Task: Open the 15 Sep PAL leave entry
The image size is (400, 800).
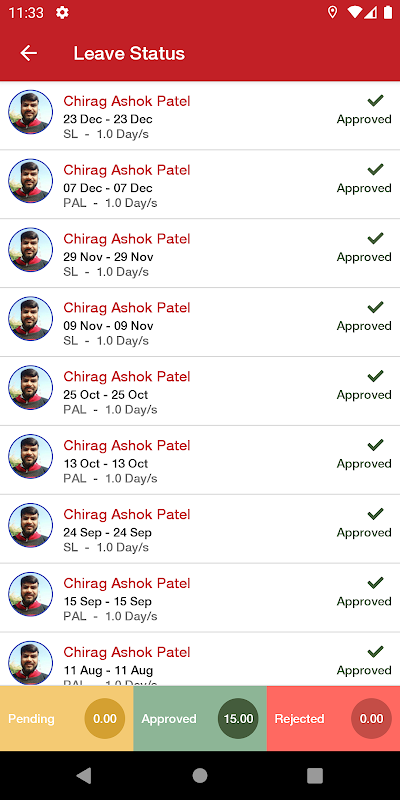Action: (x=200, y=598)
